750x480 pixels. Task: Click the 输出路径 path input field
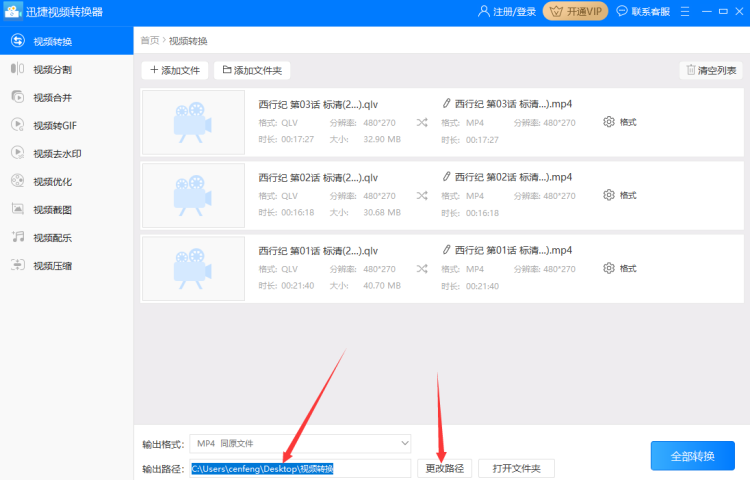300,469
